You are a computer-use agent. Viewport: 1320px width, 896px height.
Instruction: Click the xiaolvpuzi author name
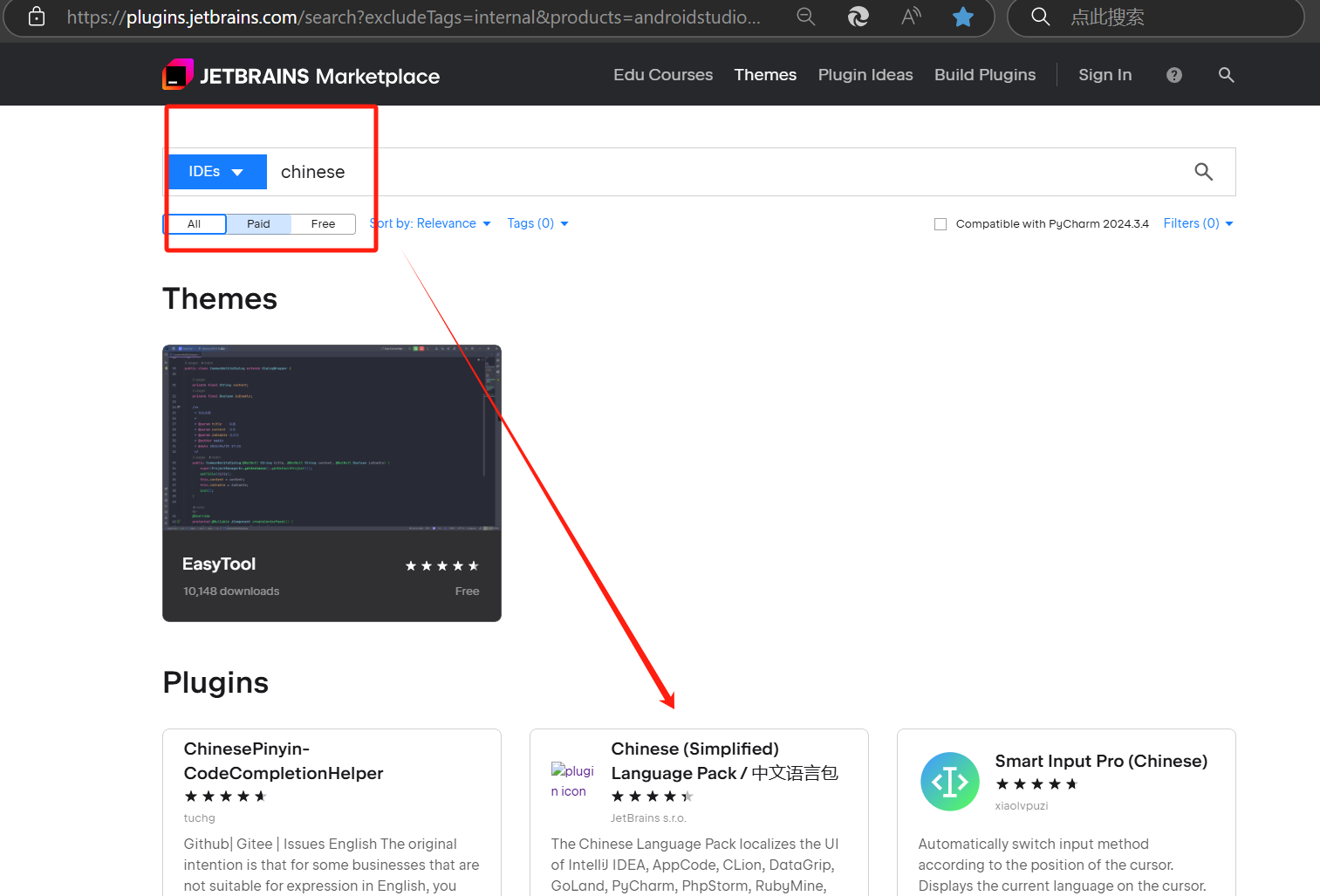pos(1022,806)
